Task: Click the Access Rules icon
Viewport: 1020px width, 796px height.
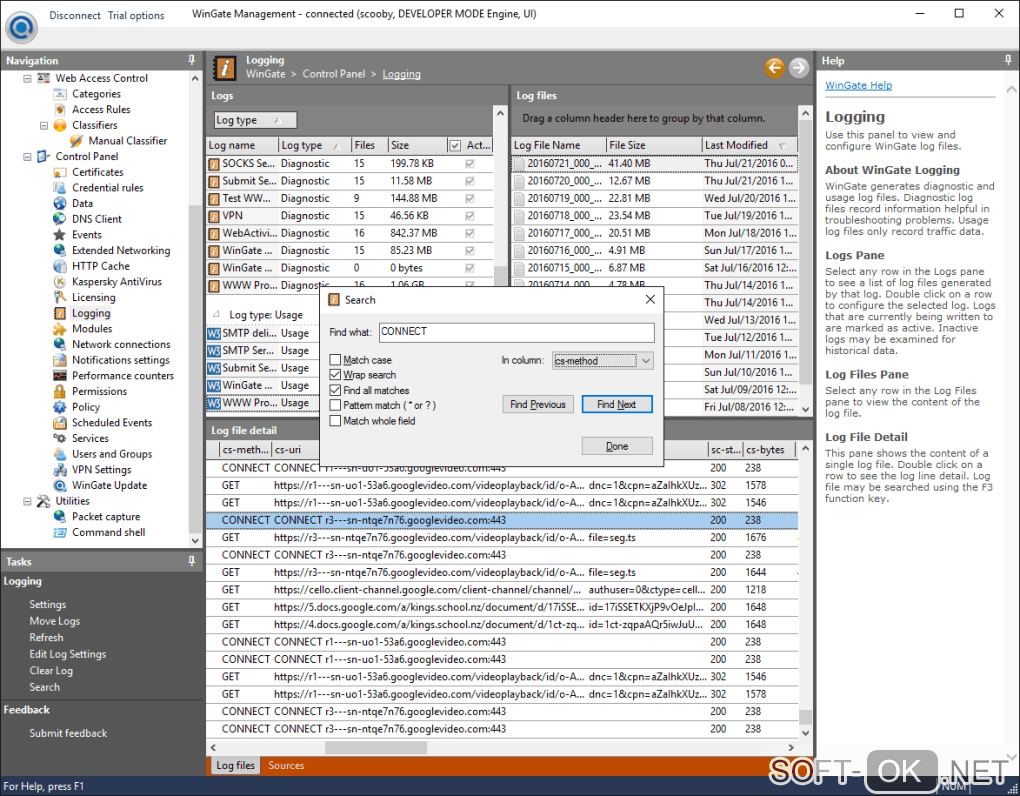Action: [x=60, y=109]
